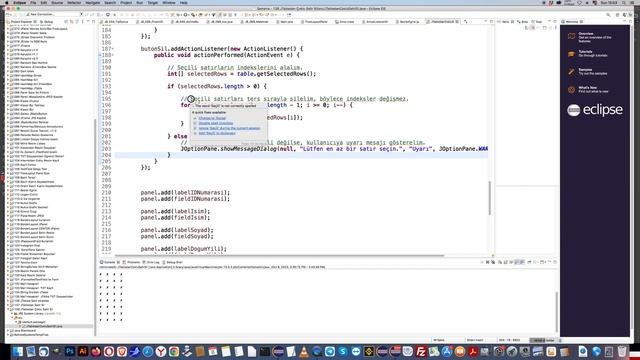Open the Help menu
The height and width of the screenshot is (360, 640).
pyautogui.click(x=184, y=2)
